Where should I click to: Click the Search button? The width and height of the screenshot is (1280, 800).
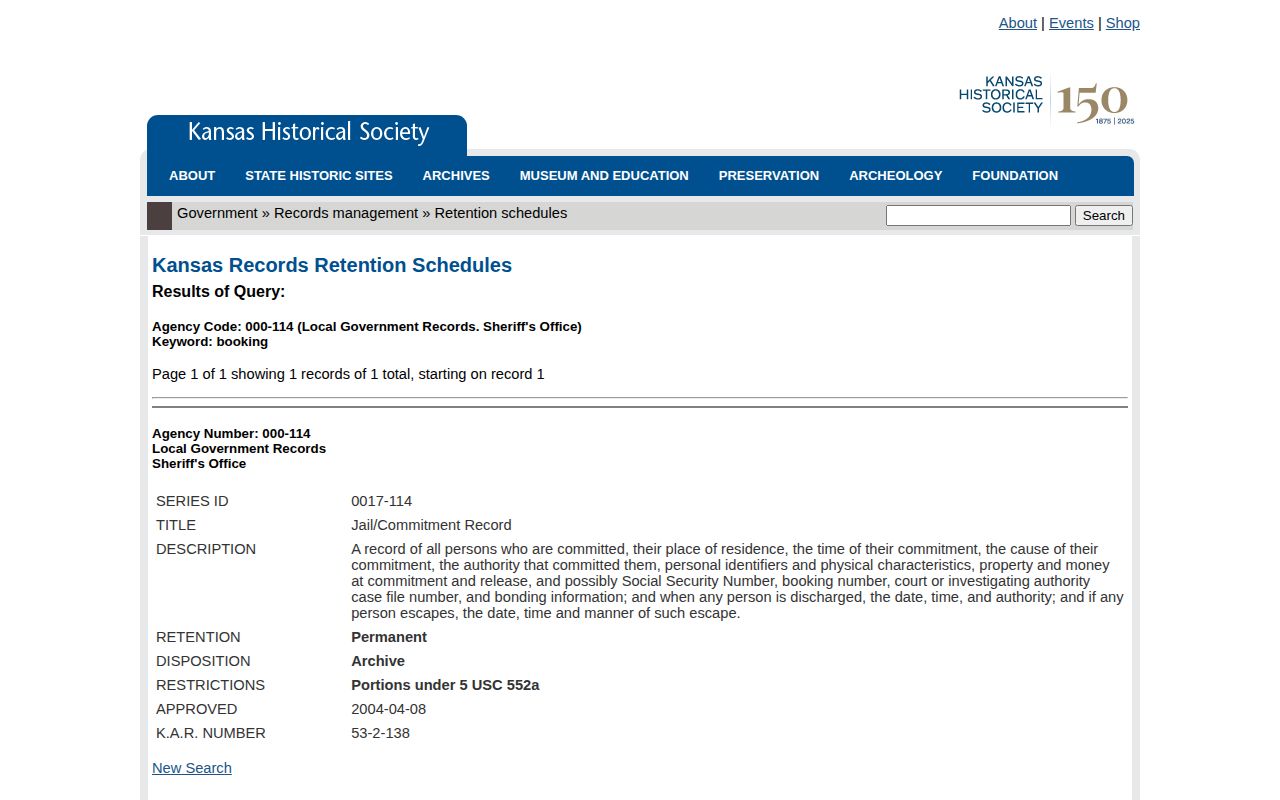coord(1104,215)
